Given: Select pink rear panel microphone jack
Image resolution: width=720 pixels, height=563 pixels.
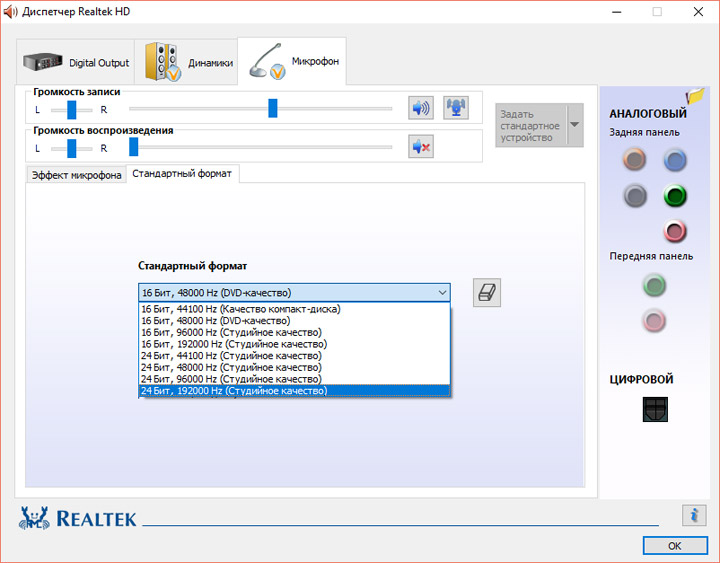Looking at the screenshot, I should click(x=675, y=231).
